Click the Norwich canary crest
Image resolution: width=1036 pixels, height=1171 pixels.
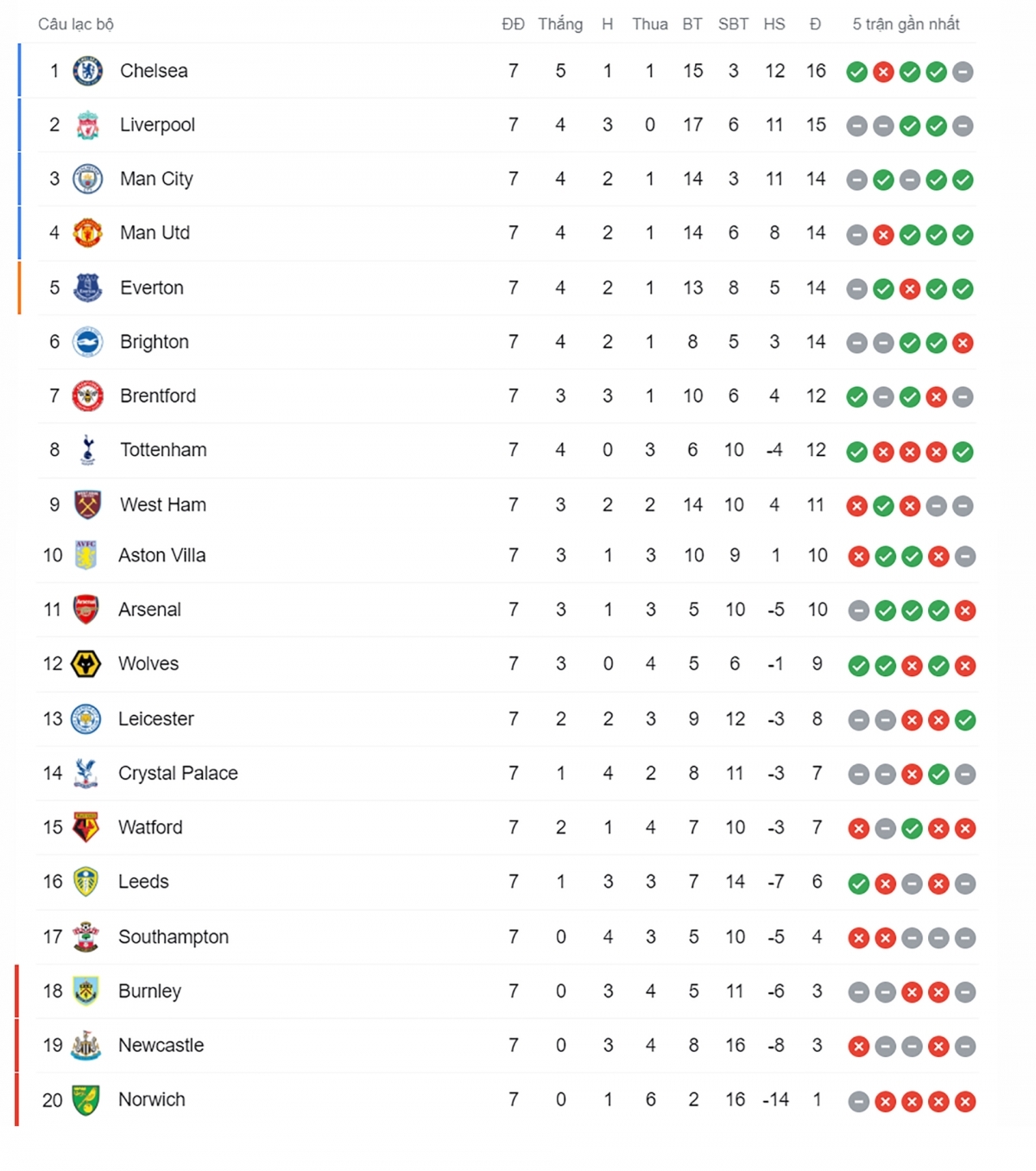coord(85,1100)
